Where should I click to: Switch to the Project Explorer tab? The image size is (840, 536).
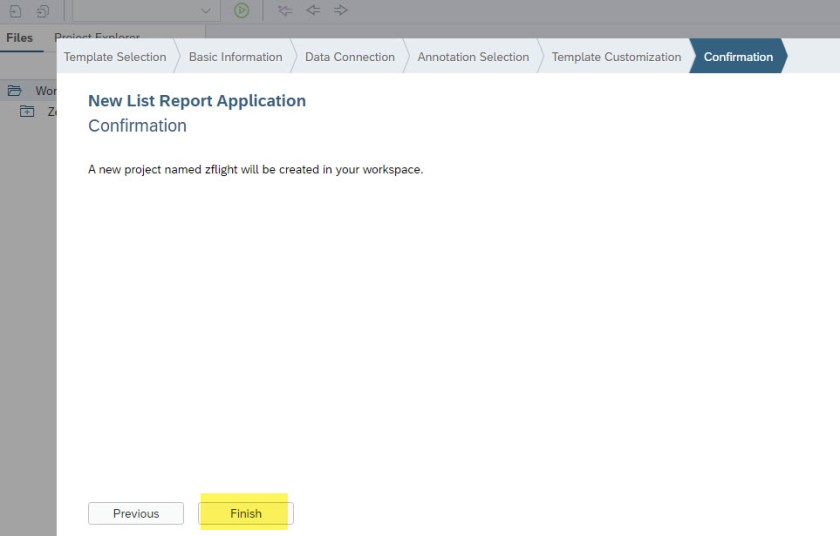pos(96,38)
